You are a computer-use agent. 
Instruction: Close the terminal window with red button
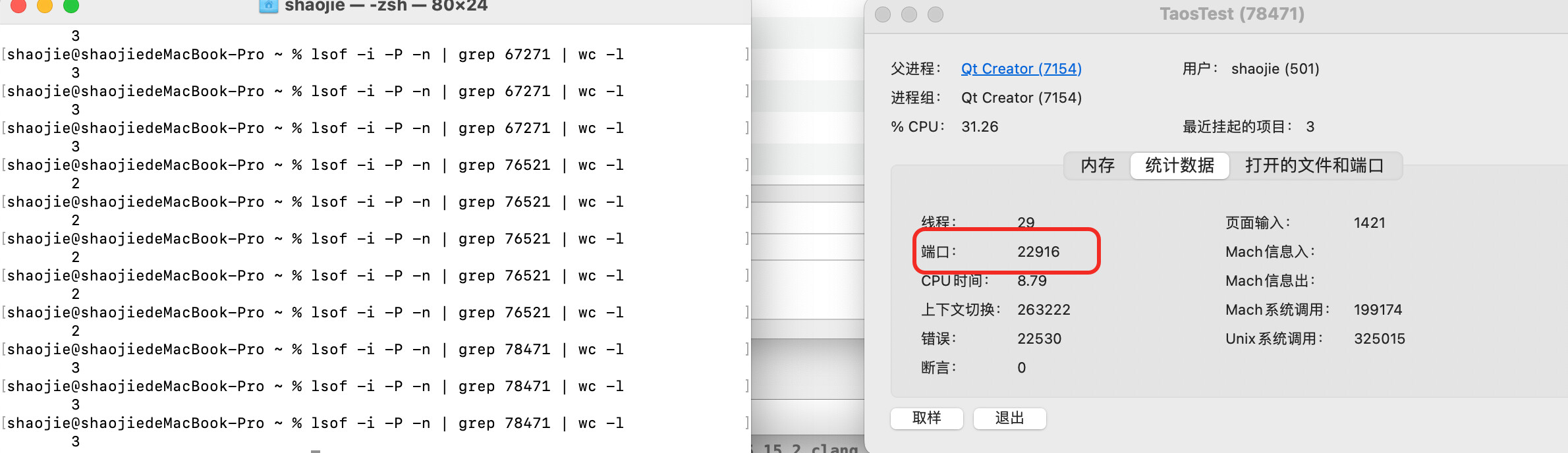click(18, 5)
